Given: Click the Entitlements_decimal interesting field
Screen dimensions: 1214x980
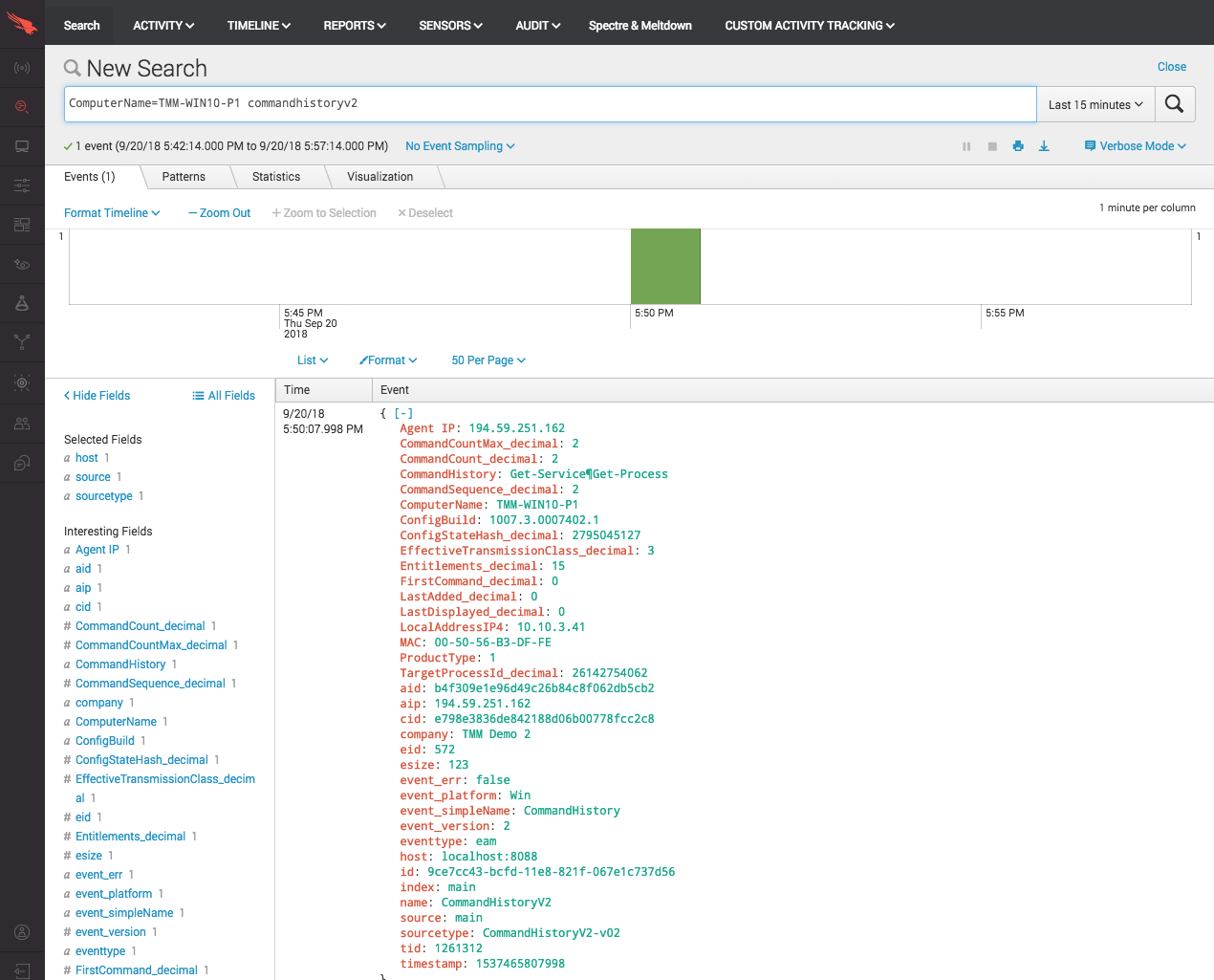Looking at the screenshot, I should tap(131, 837).
